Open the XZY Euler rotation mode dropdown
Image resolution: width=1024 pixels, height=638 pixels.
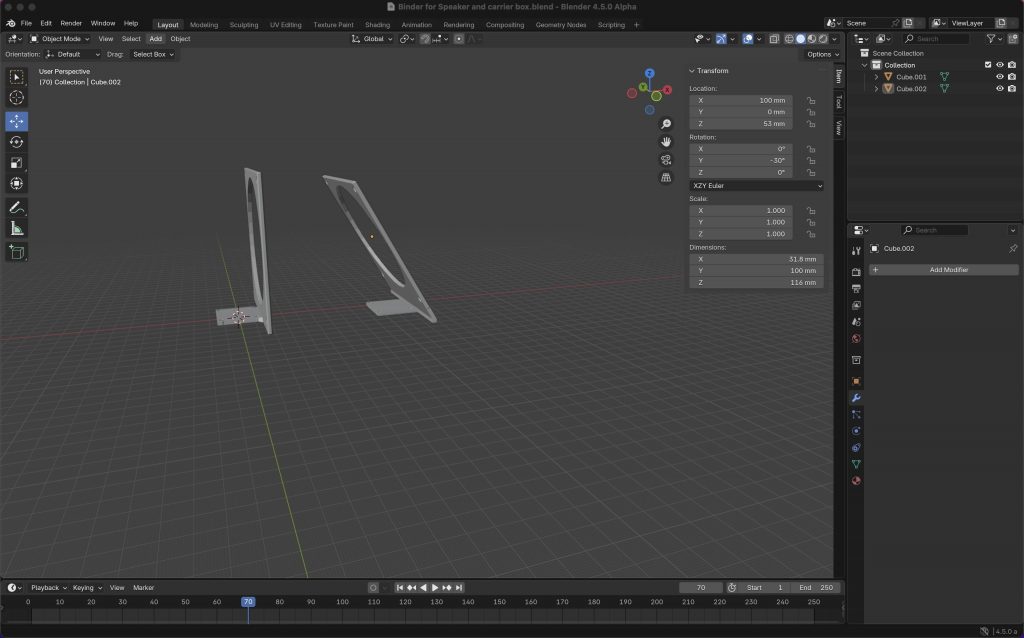[757, 185]
